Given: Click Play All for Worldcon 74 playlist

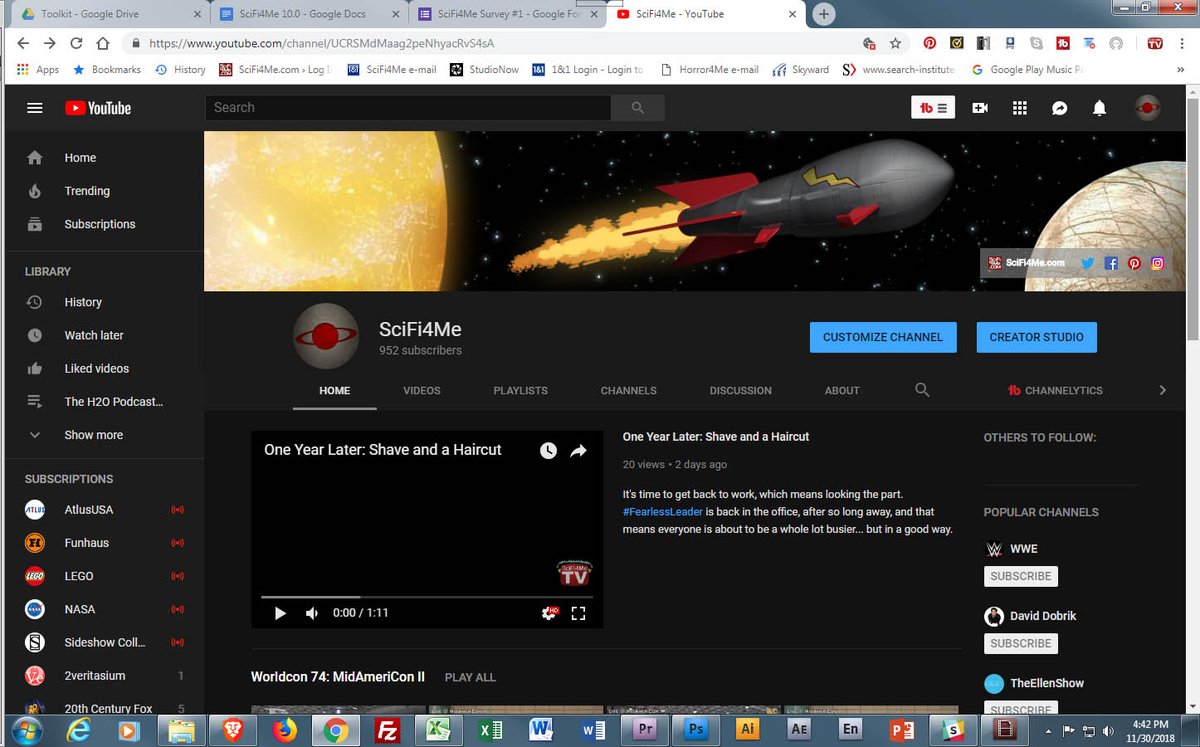Looking at the screenshot, I should (x=470, y=677).
